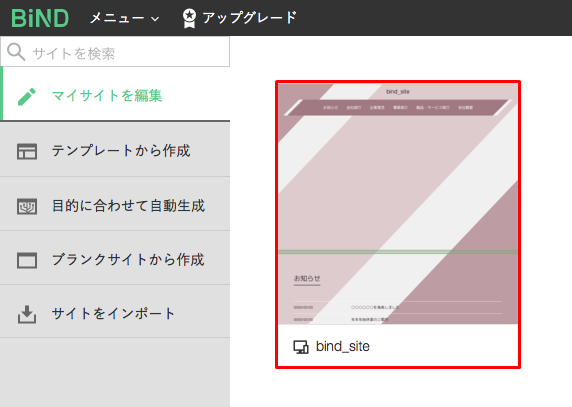Screen dimensions: 572x407
Task: Click the blank site window icon
Action: (27, 260)
